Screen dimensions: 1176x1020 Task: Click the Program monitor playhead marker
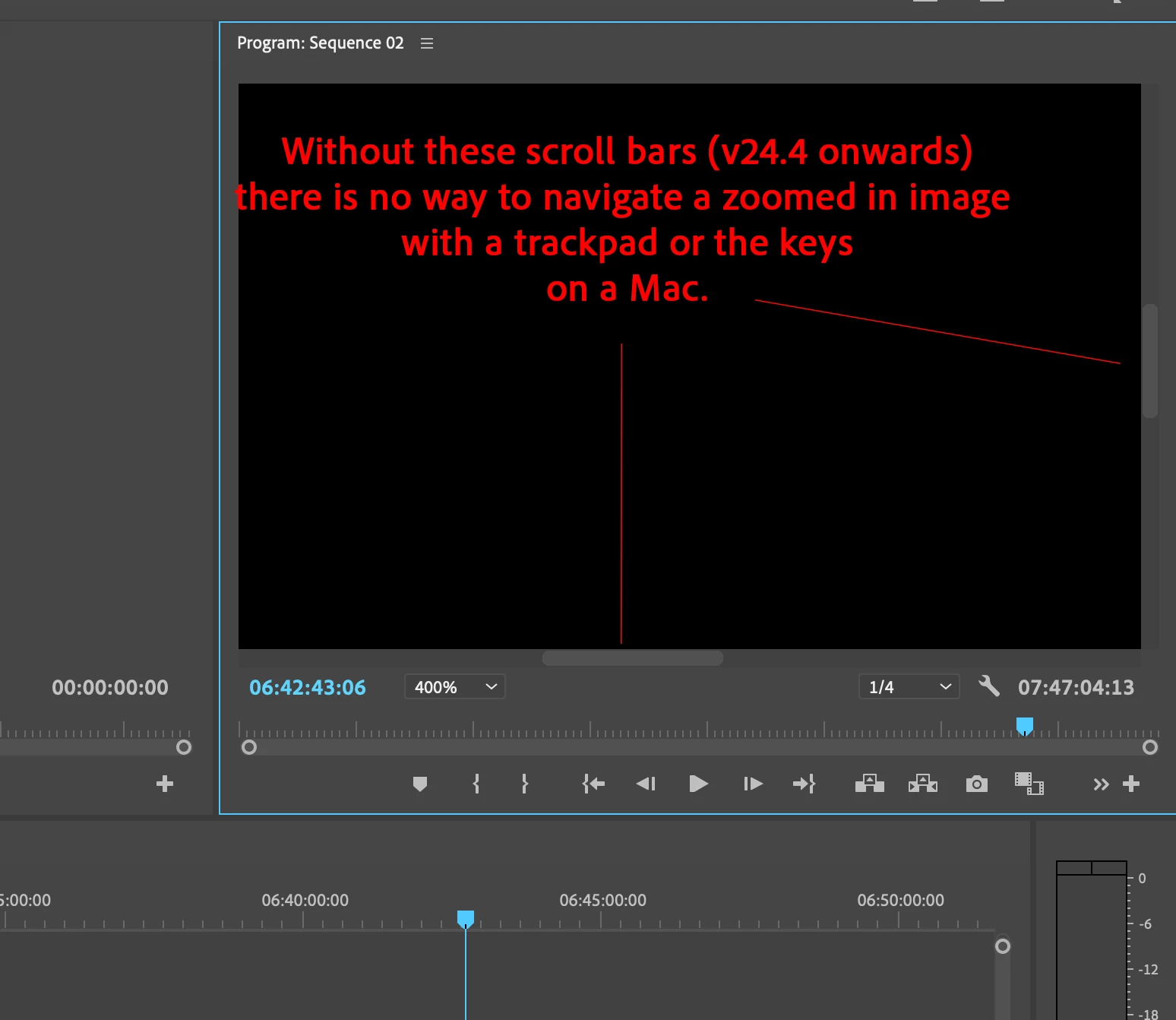(1025, 726)
